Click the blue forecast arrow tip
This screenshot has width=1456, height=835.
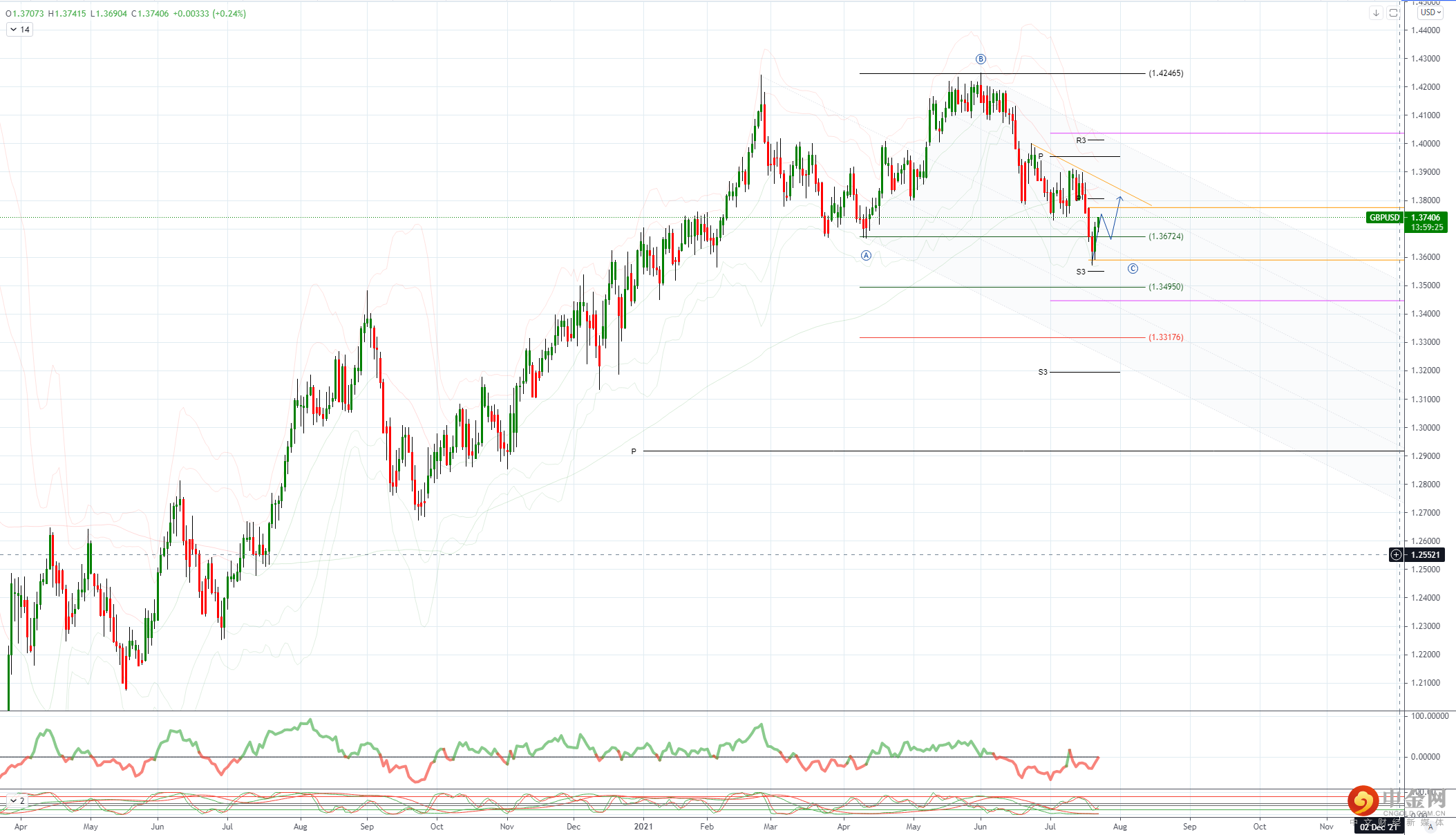tap(1120, 198)
